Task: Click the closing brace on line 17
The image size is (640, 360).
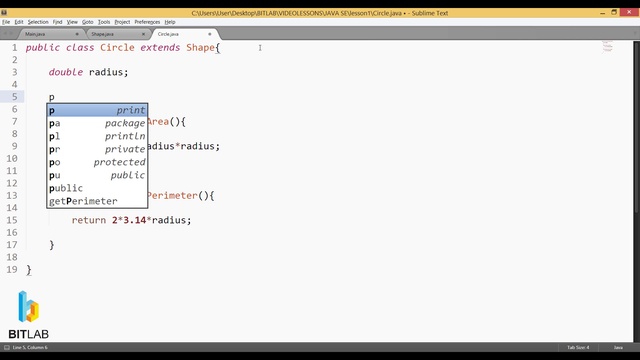Action: pos(52,245)
